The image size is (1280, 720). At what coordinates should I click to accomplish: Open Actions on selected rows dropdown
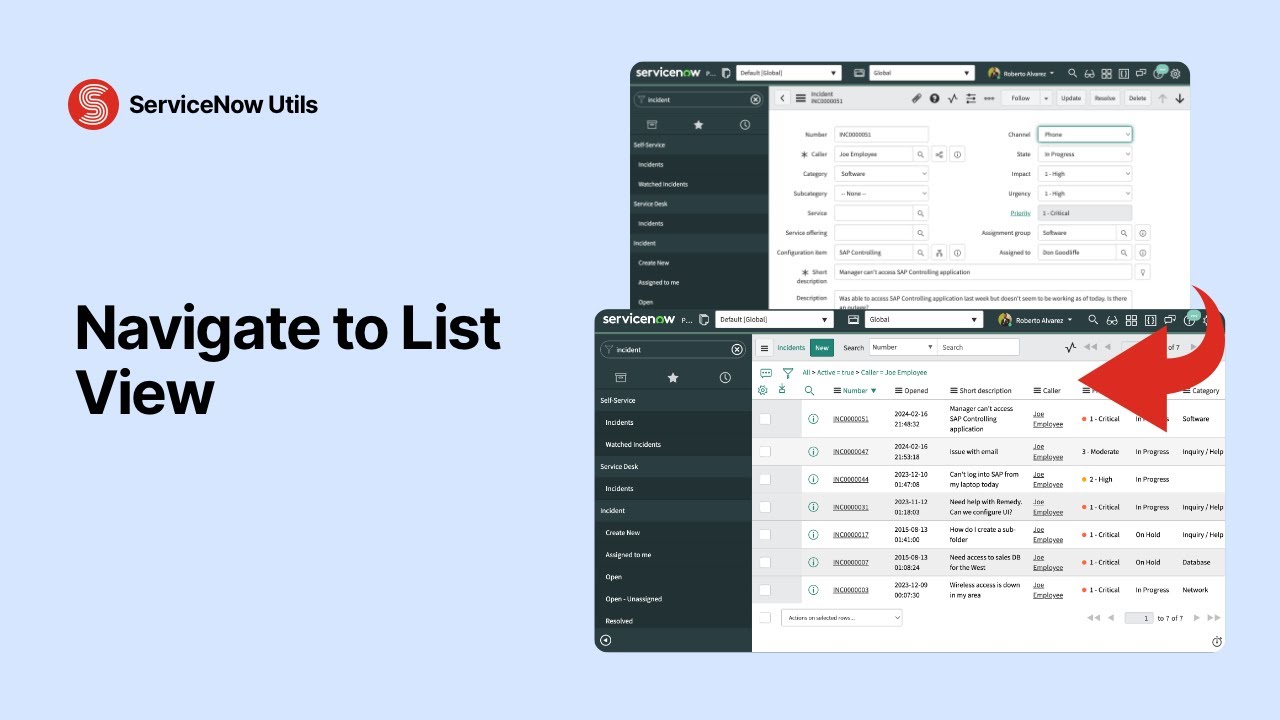tap(842, 618)
